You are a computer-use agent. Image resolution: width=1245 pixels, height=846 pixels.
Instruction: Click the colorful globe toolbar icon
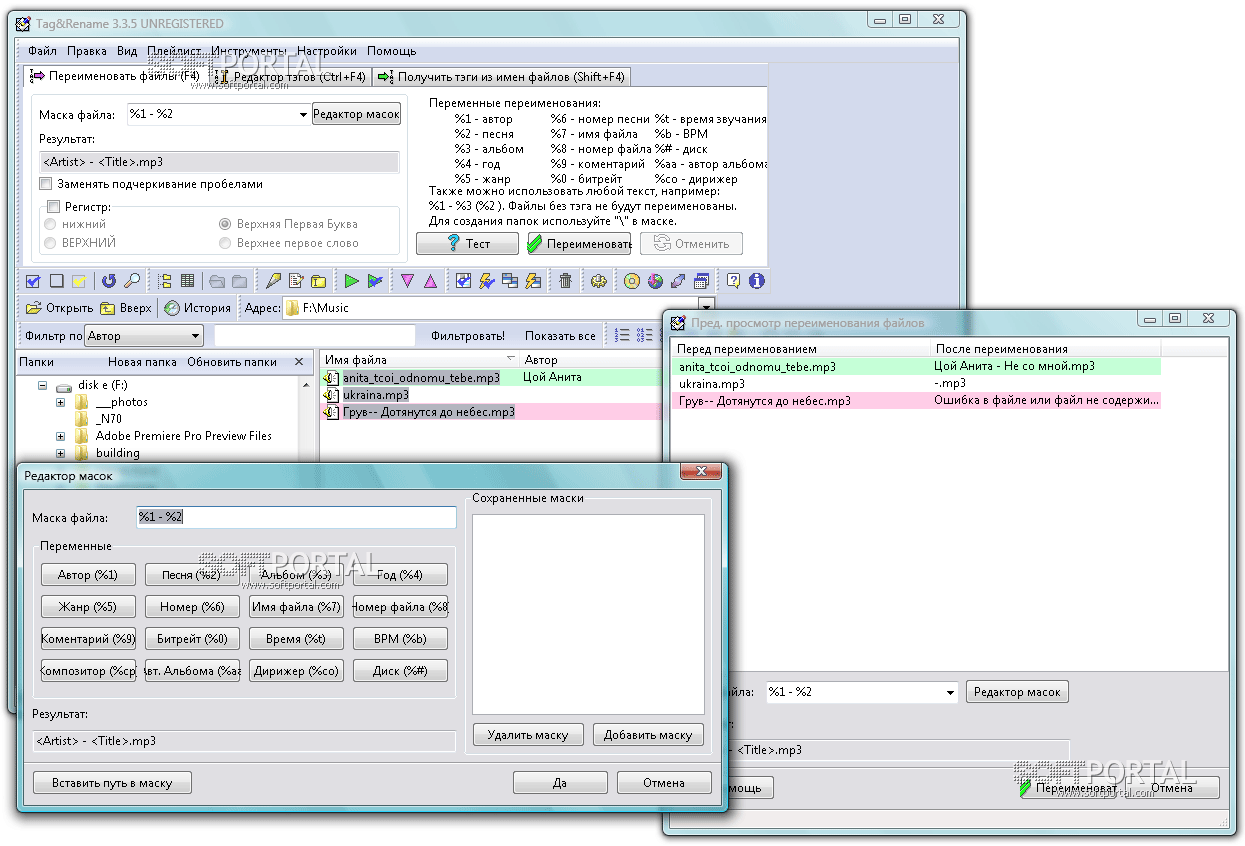tap(655, 281)
